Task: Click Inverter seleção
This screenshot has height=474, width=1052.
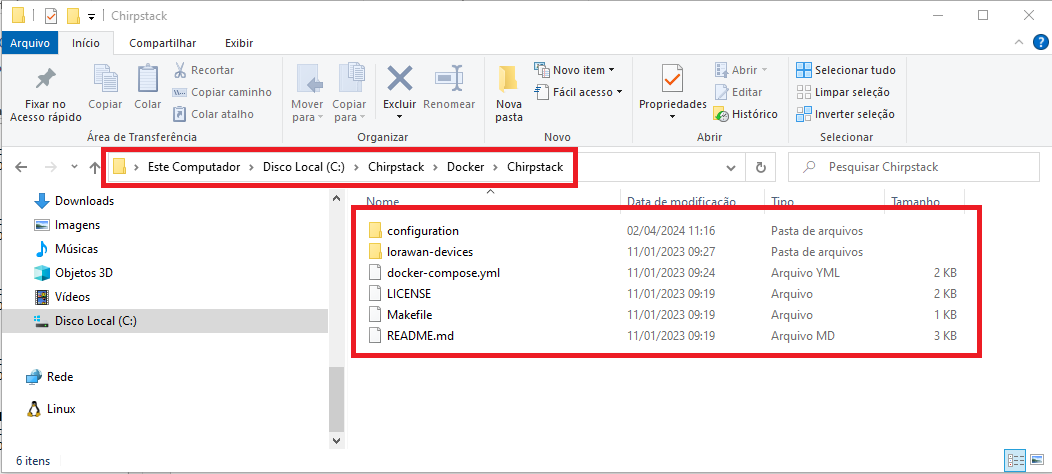Action: pos(845,114)
